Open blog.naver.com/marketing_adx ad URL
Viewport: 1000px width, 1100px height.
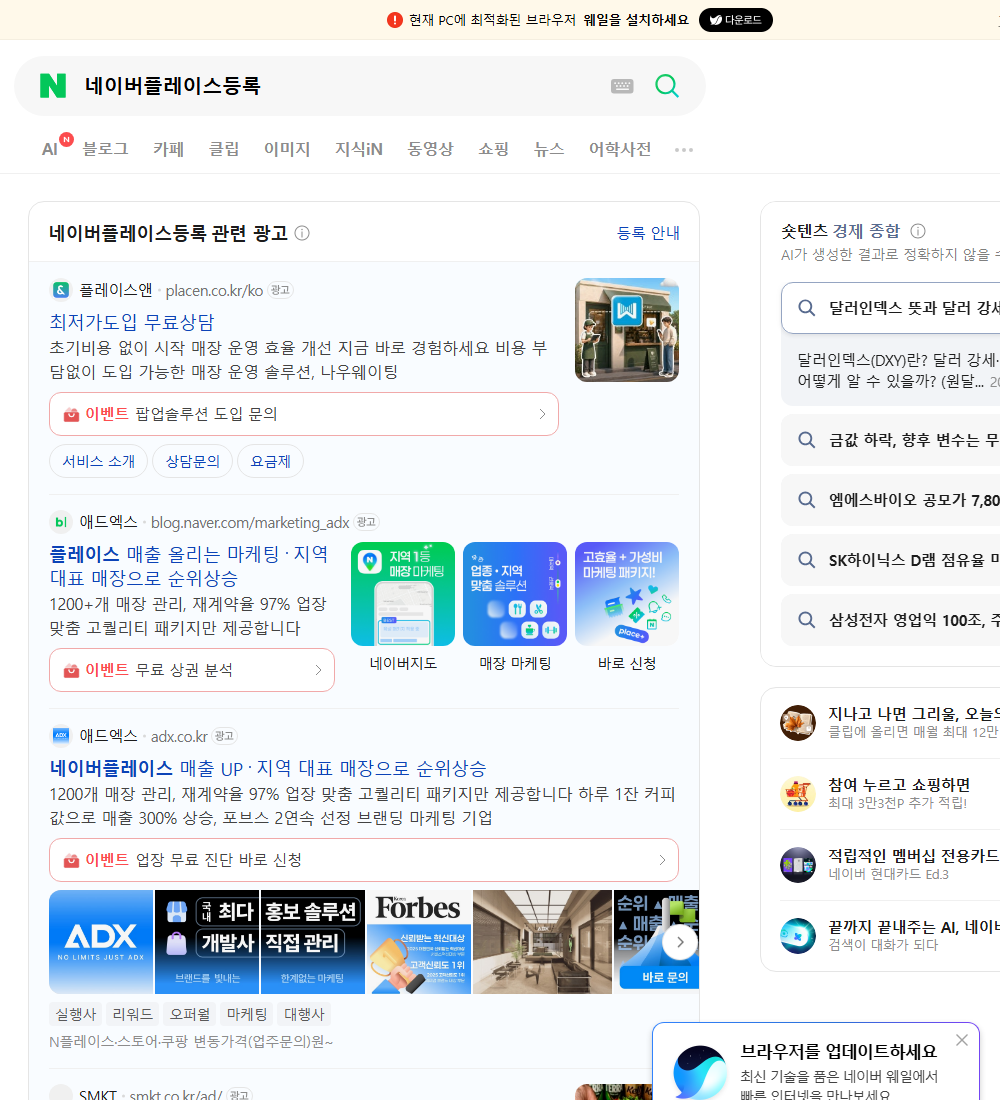coord(250,523)
